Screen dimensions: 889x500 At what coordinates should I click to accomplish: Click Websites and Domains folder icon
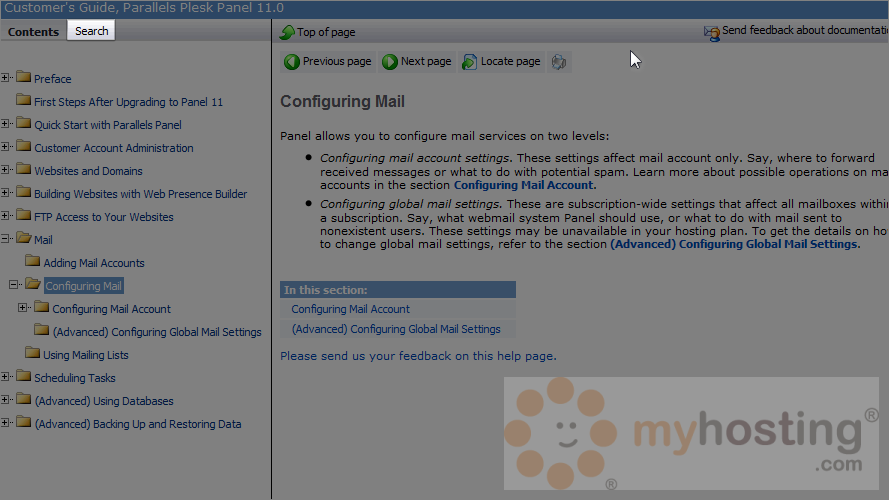pyautogui.click(x=23, y=169)
